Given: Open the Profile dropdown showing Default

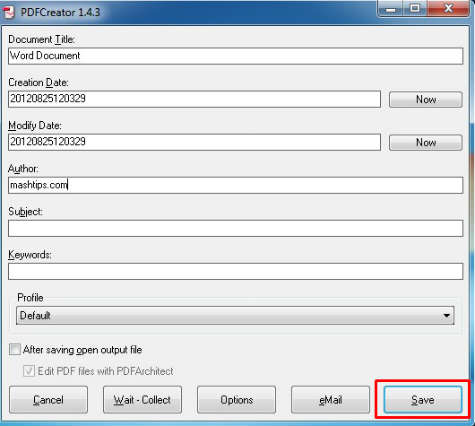Looking at the screenshot, I should (235, 315).
